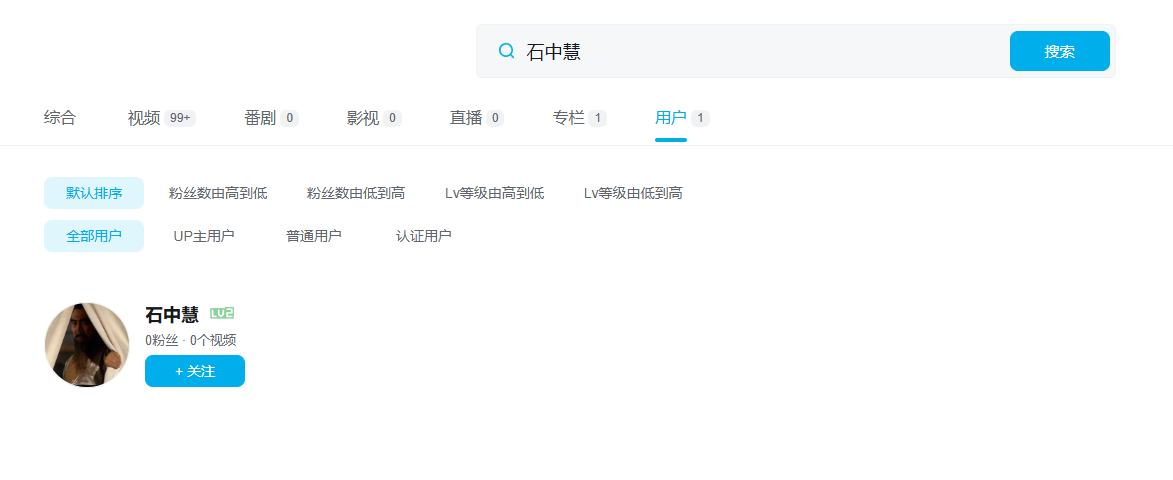
Task: Follow user with + 关注 button
Action: coord(195,371)
